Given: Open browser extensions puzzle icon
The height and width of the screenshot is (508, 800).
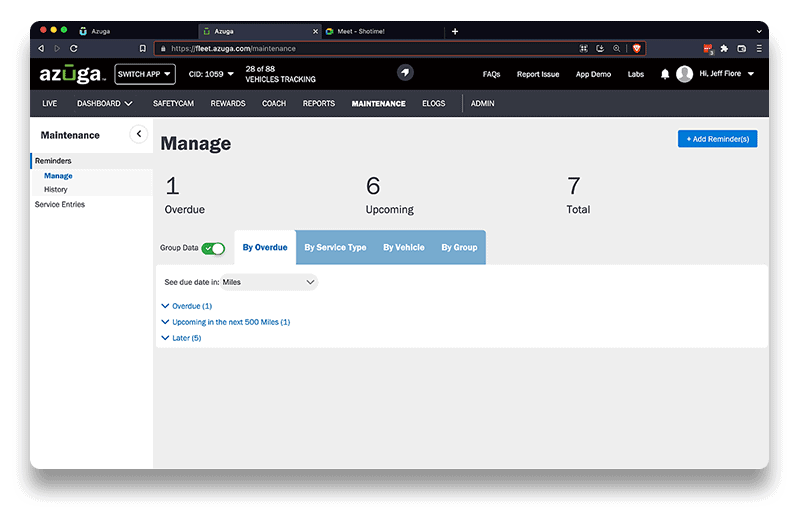Looking at the screenshot, I should [724, 48].
